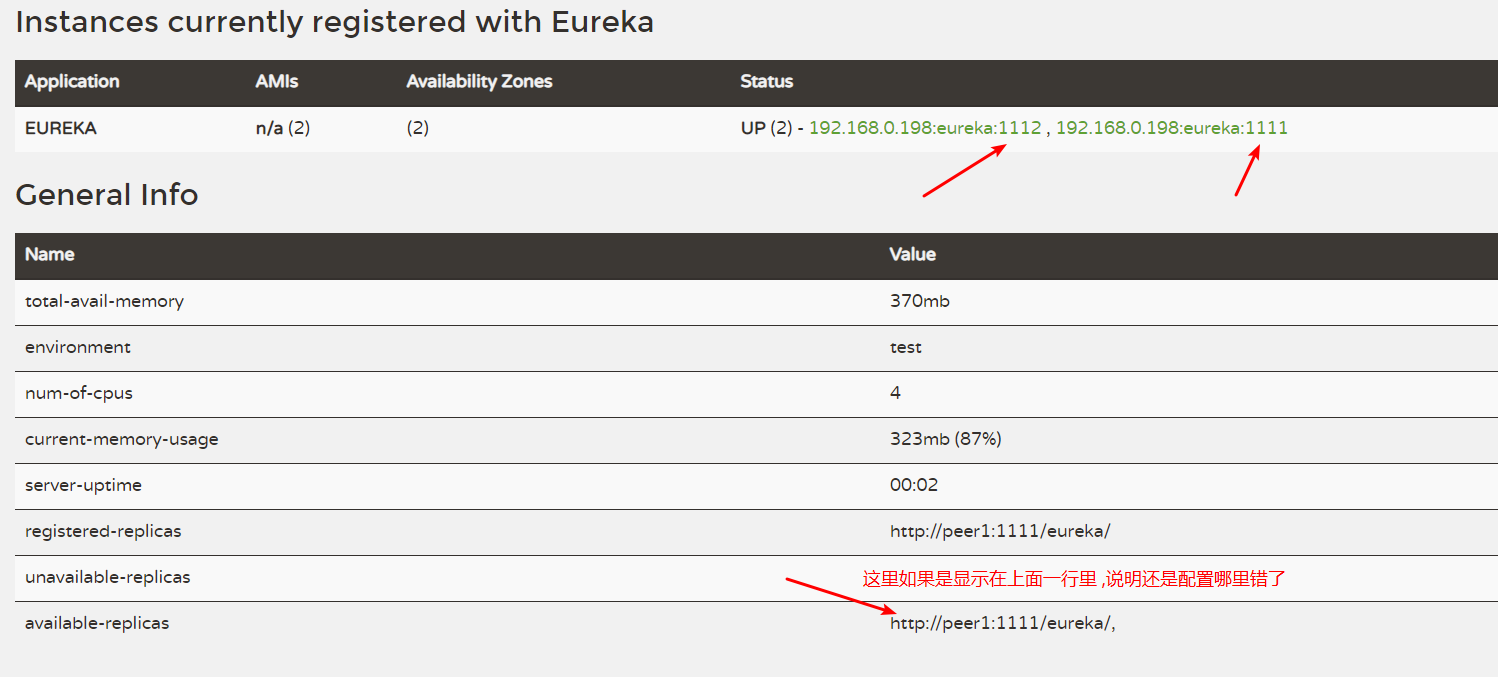The height and width of the screenshot is (677, 1498).
Task: Click the 'UP (2)' status text
Action: click(766, 128)
